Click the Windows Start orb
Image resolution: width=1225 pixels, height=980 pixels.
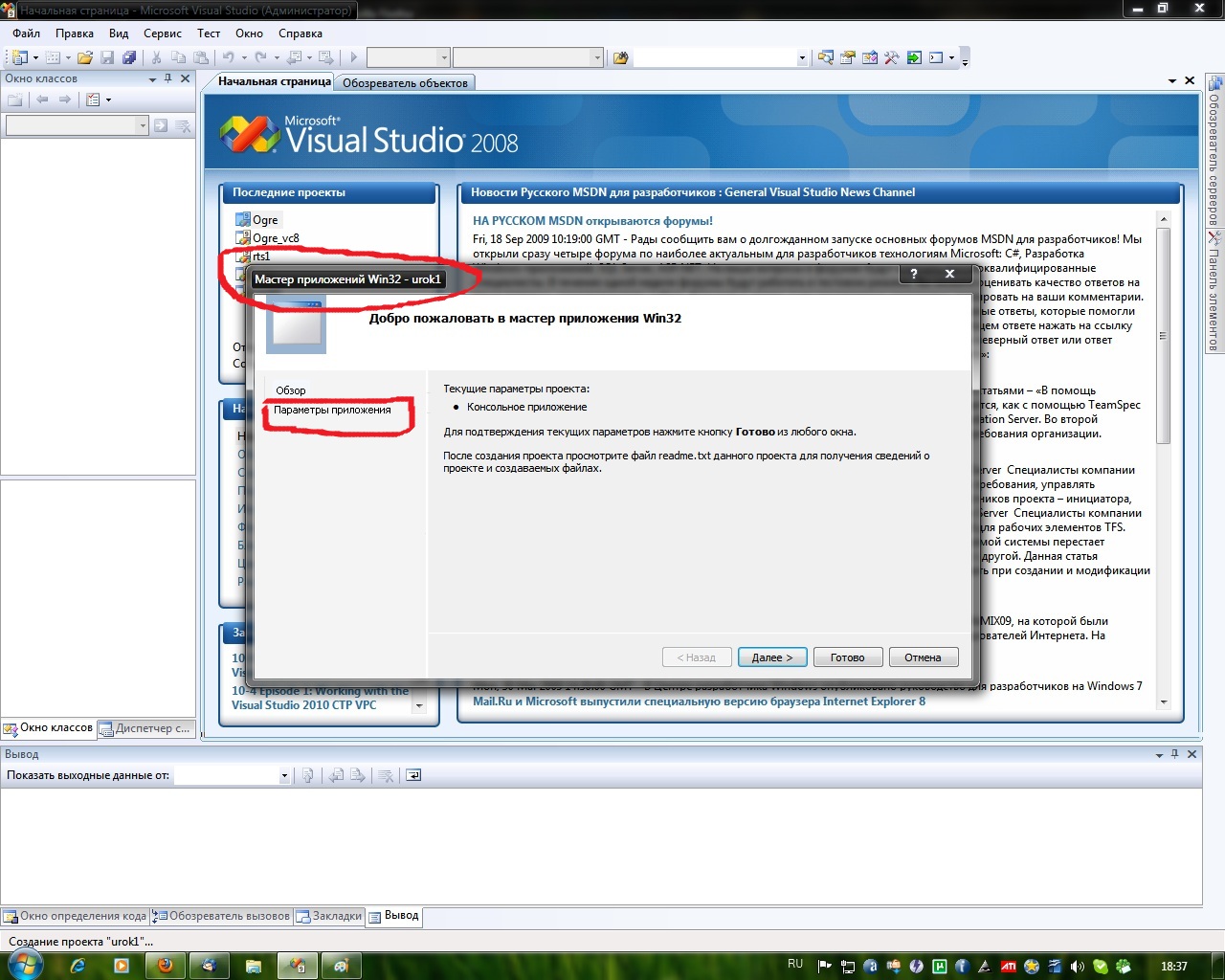click(25, 965)
